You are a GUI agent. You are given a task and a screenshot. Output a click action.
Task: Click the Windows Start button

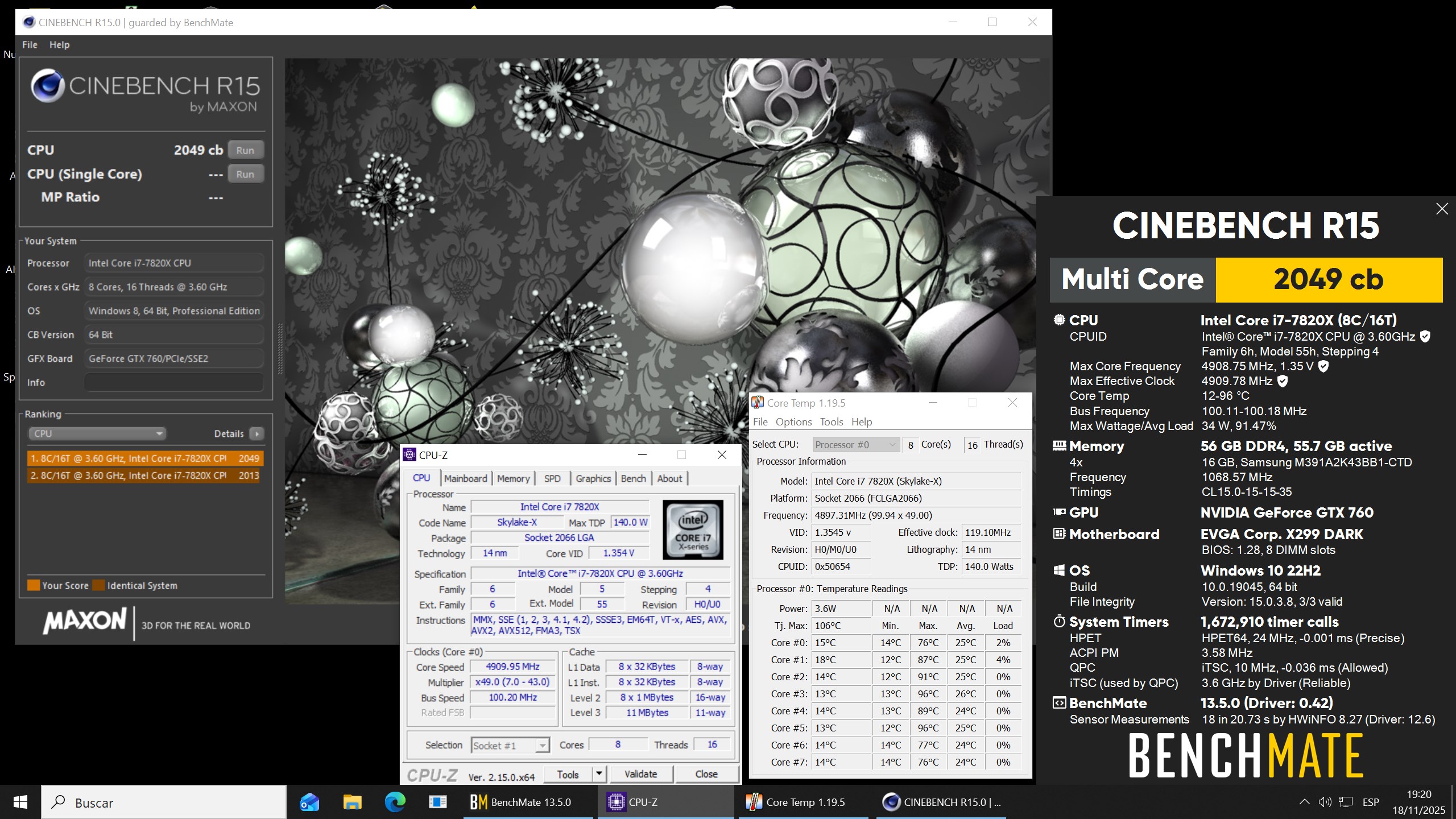click(x=20, y=802)
